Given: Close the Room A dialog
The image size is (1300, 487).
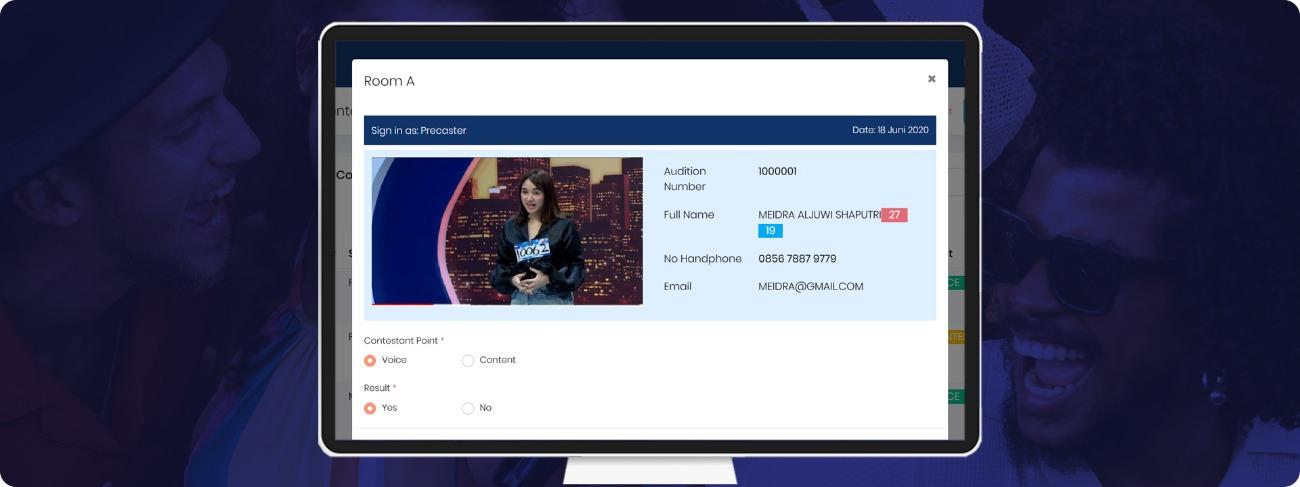Looking at the screenshot, I should click(931, 79).
